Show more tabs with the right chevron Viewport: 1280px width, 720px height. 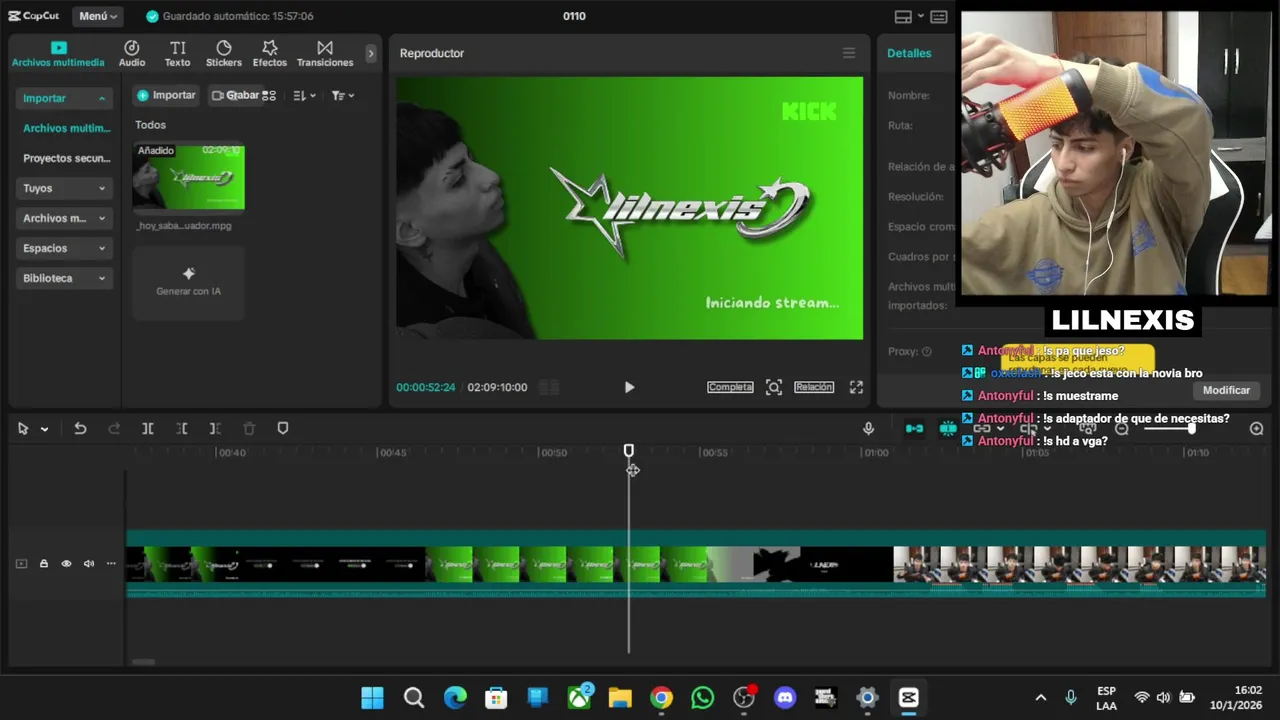click(x=371, y=53)
